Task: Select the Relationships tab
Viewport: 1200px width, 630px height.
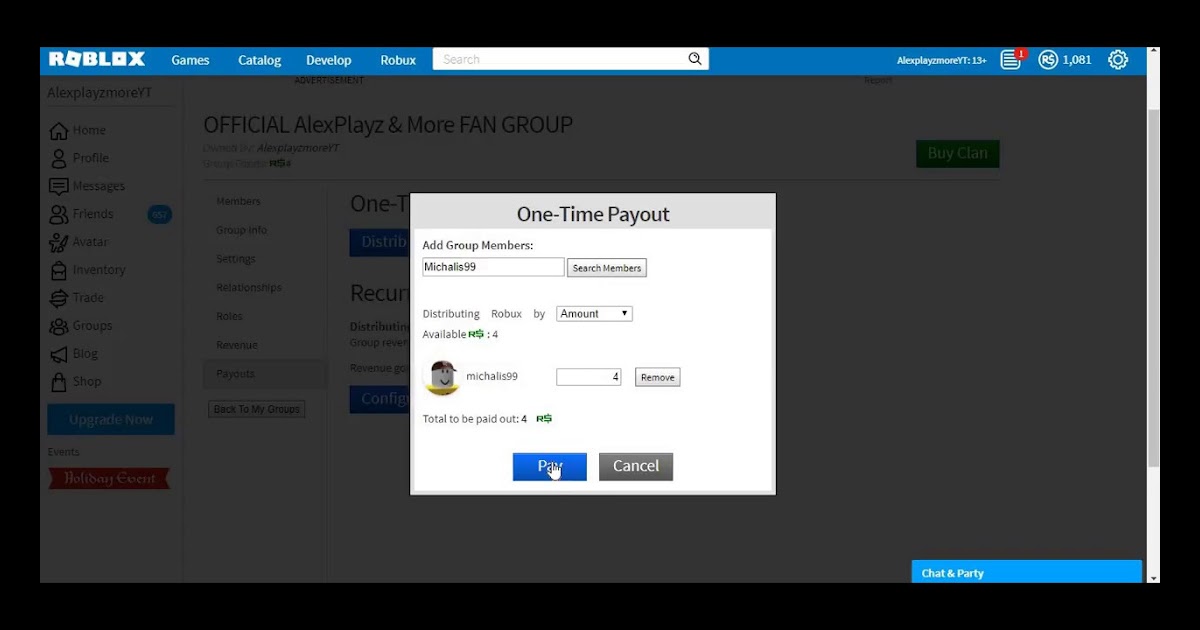Action: (x=249, y=287)
